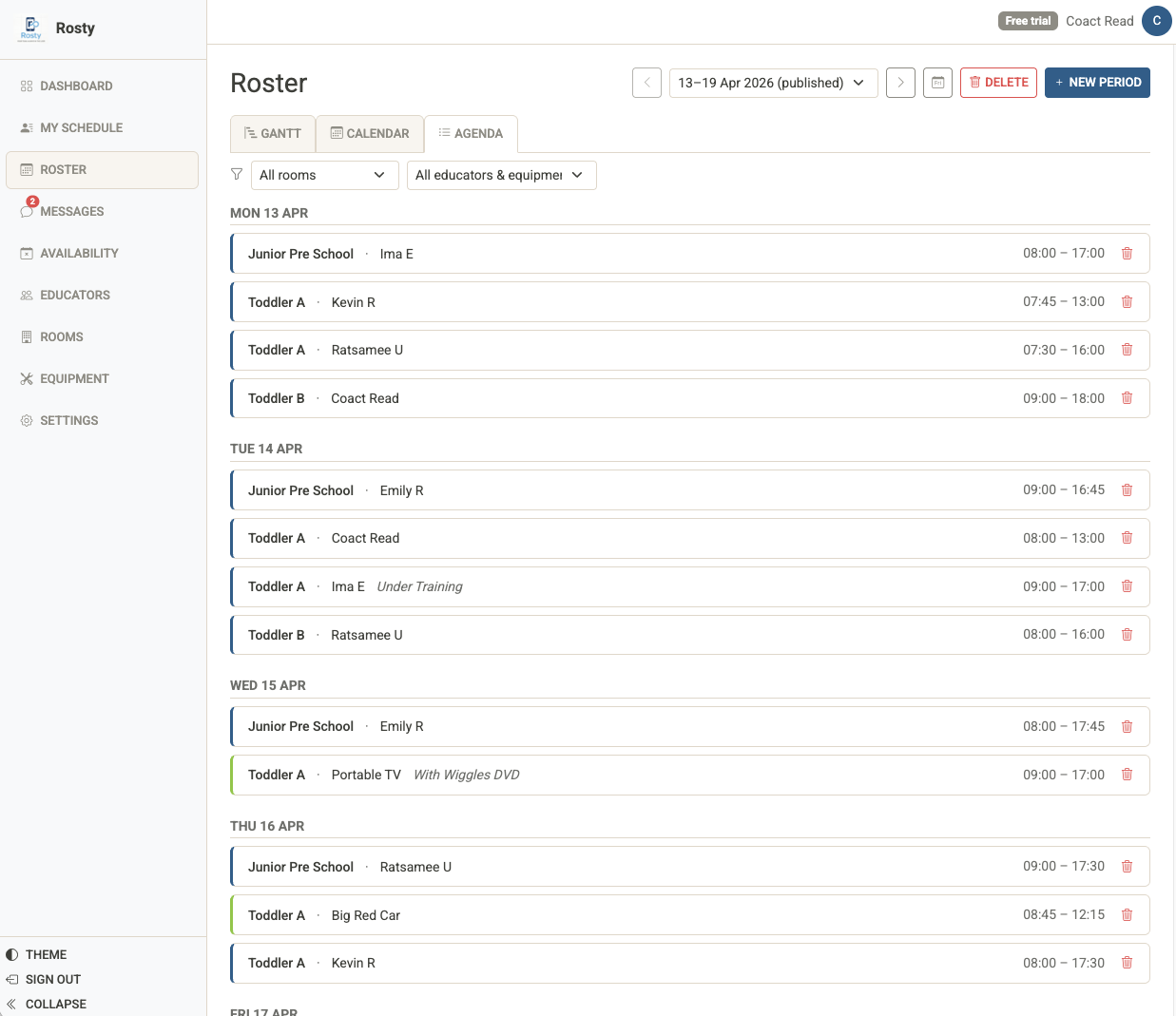Click the Rosty logo in the sidebar
The image size is (1176, 1016).
point(31,28)
